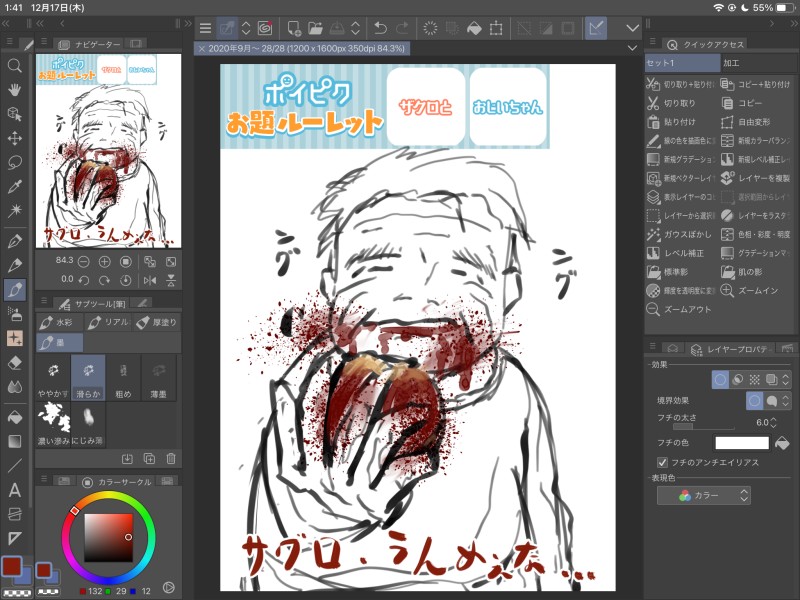The image size is (800, 600).
Task: Open save options stepper arrows
Action: (355, 28)
